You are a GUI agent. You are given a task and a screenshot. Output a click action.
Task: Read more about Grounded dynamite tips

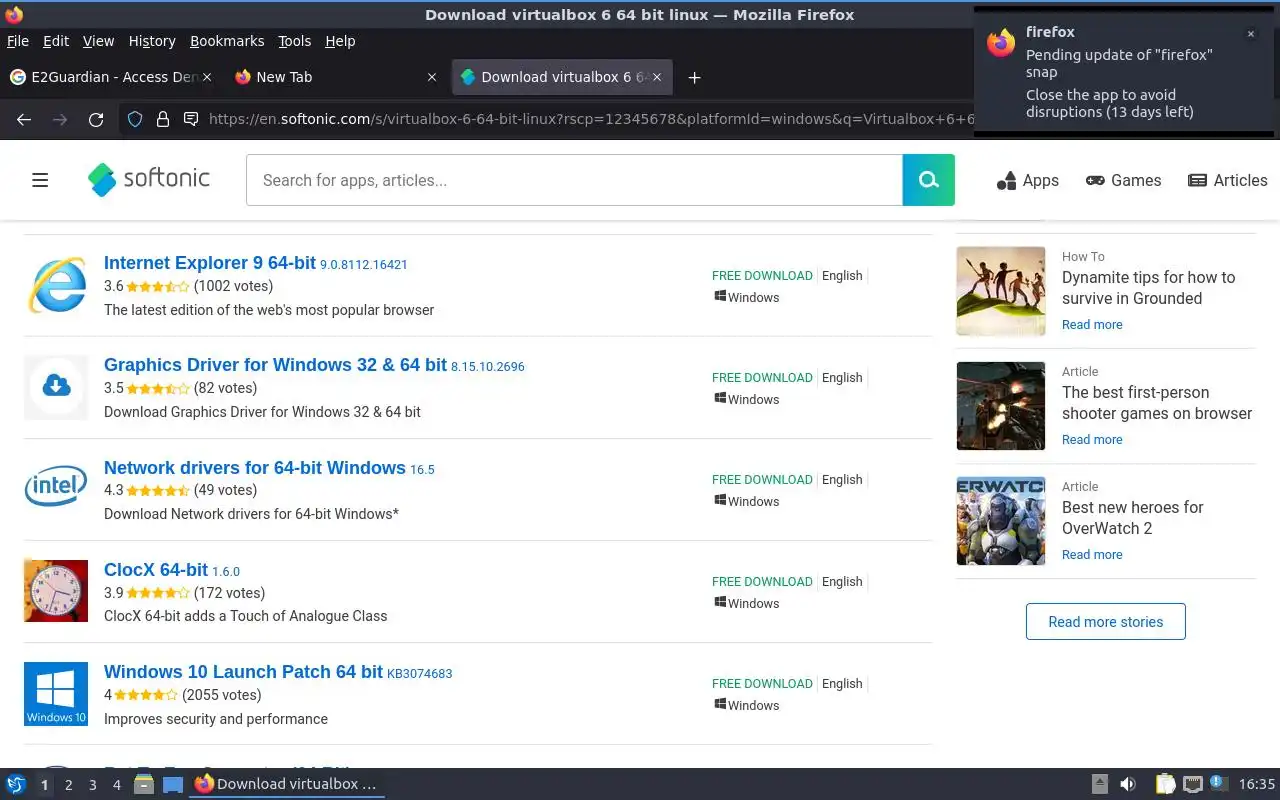point(1092,324)
